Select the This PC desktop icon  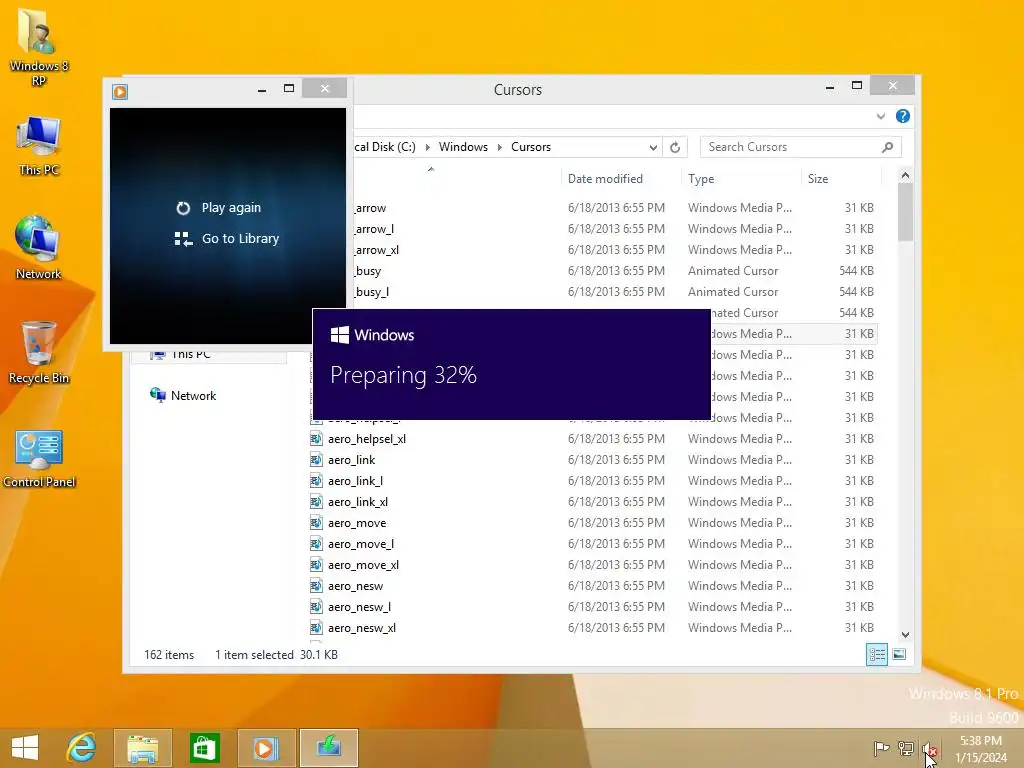pos(39,146)
